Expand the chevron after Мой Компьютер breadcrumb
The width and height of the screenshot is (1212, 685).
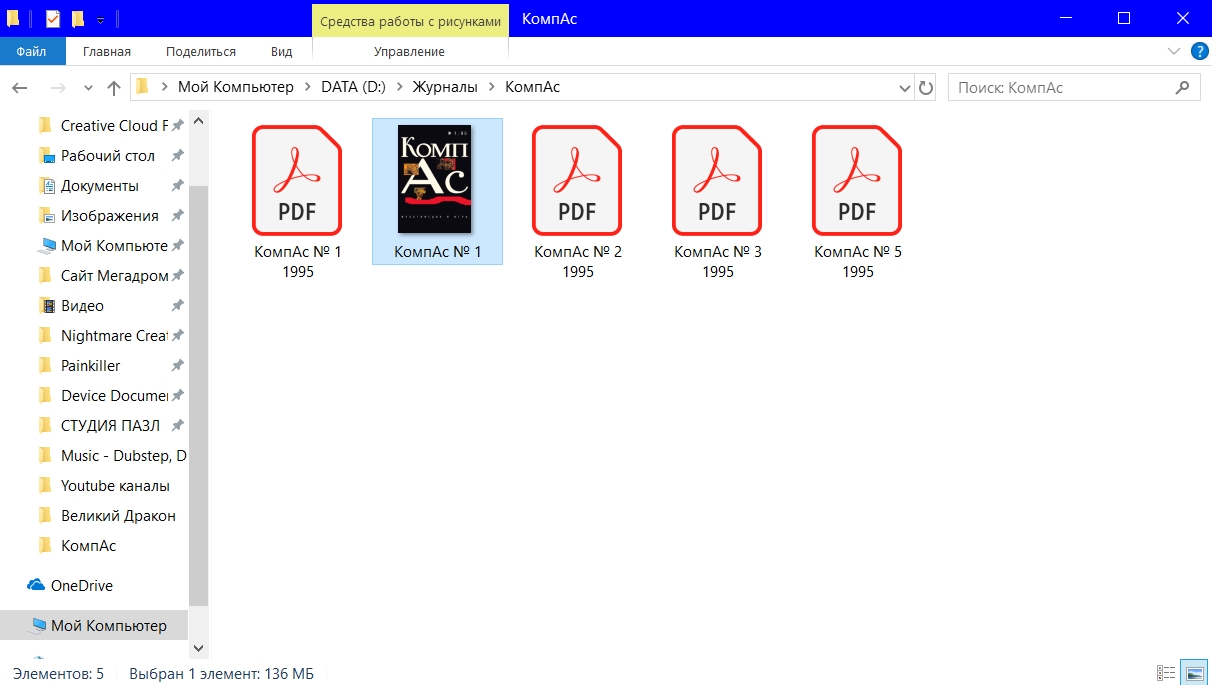pos(307,87)
